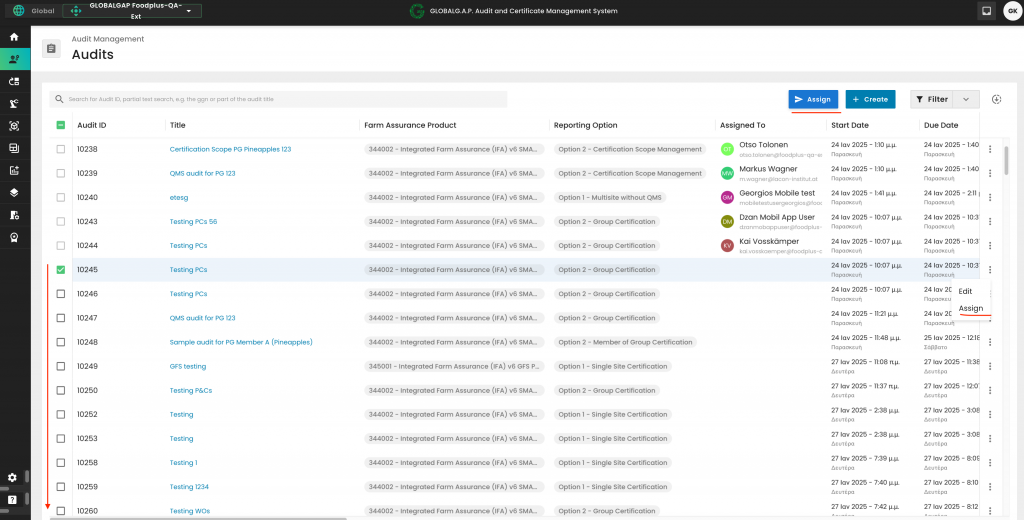This screenshot has height=520, width=1024.
Task: Click the download export icon
Action: tap(996, 99)
